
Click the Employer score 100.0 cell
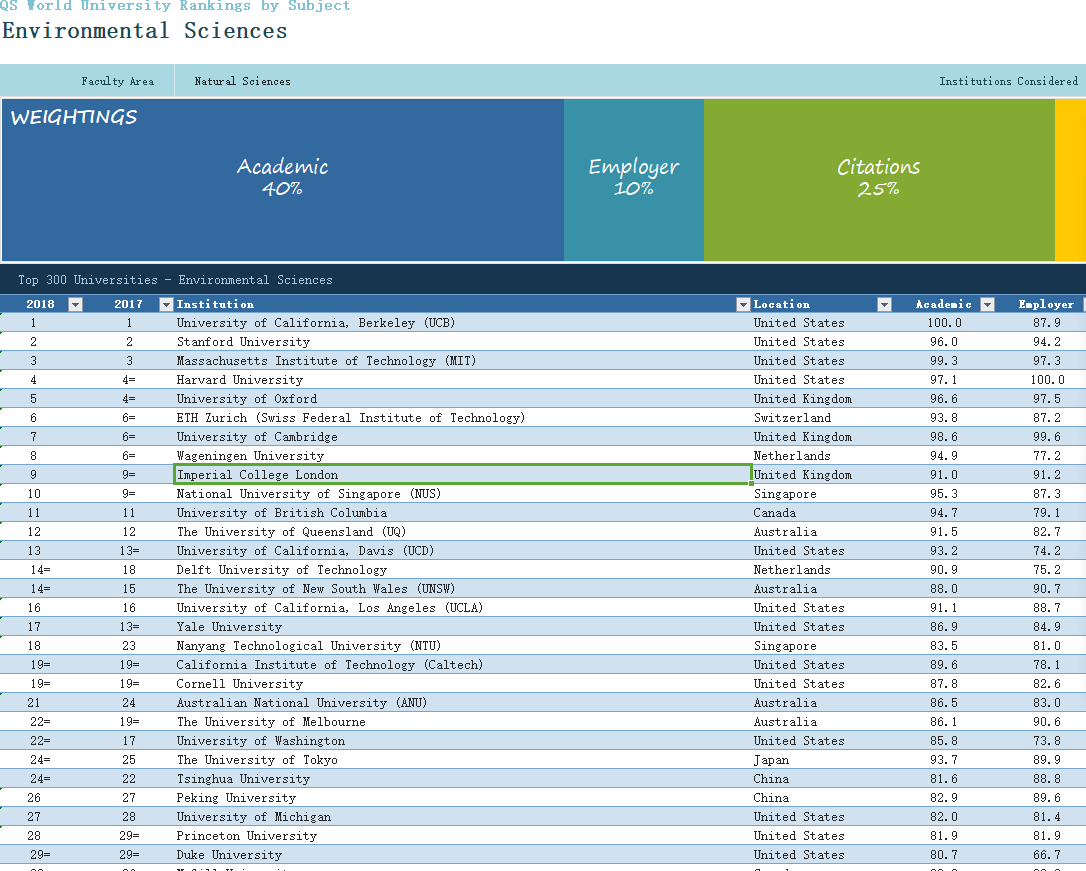click(x=1047, y=380)
